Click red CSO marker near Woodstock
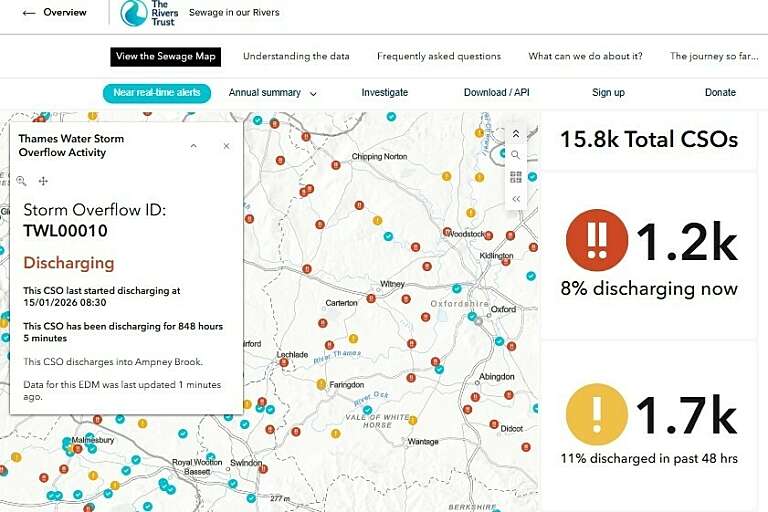Screen dimensions: 768x512 tap(447, 231)
